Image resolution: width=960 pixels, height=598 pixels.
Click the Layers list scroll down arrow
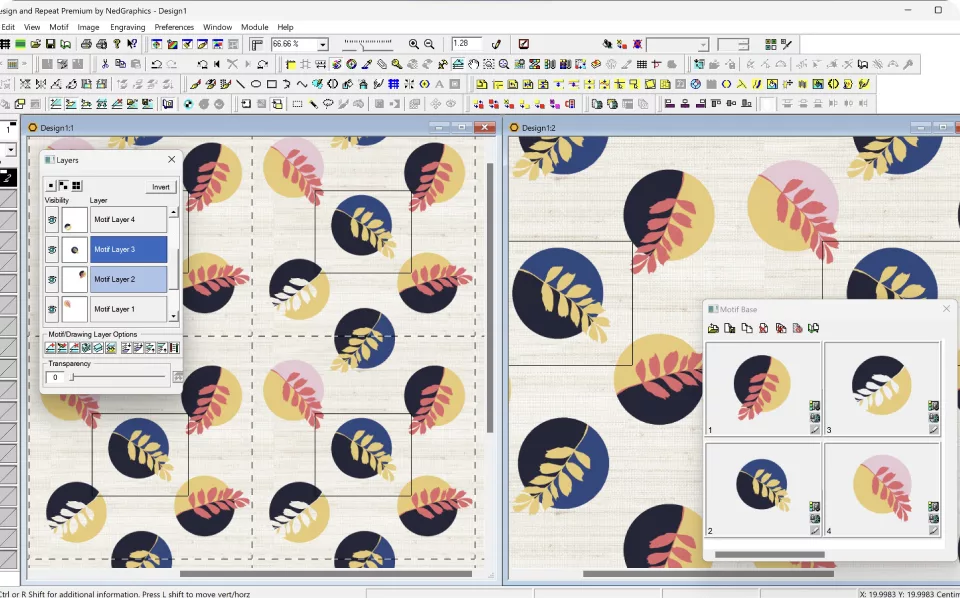174,316
